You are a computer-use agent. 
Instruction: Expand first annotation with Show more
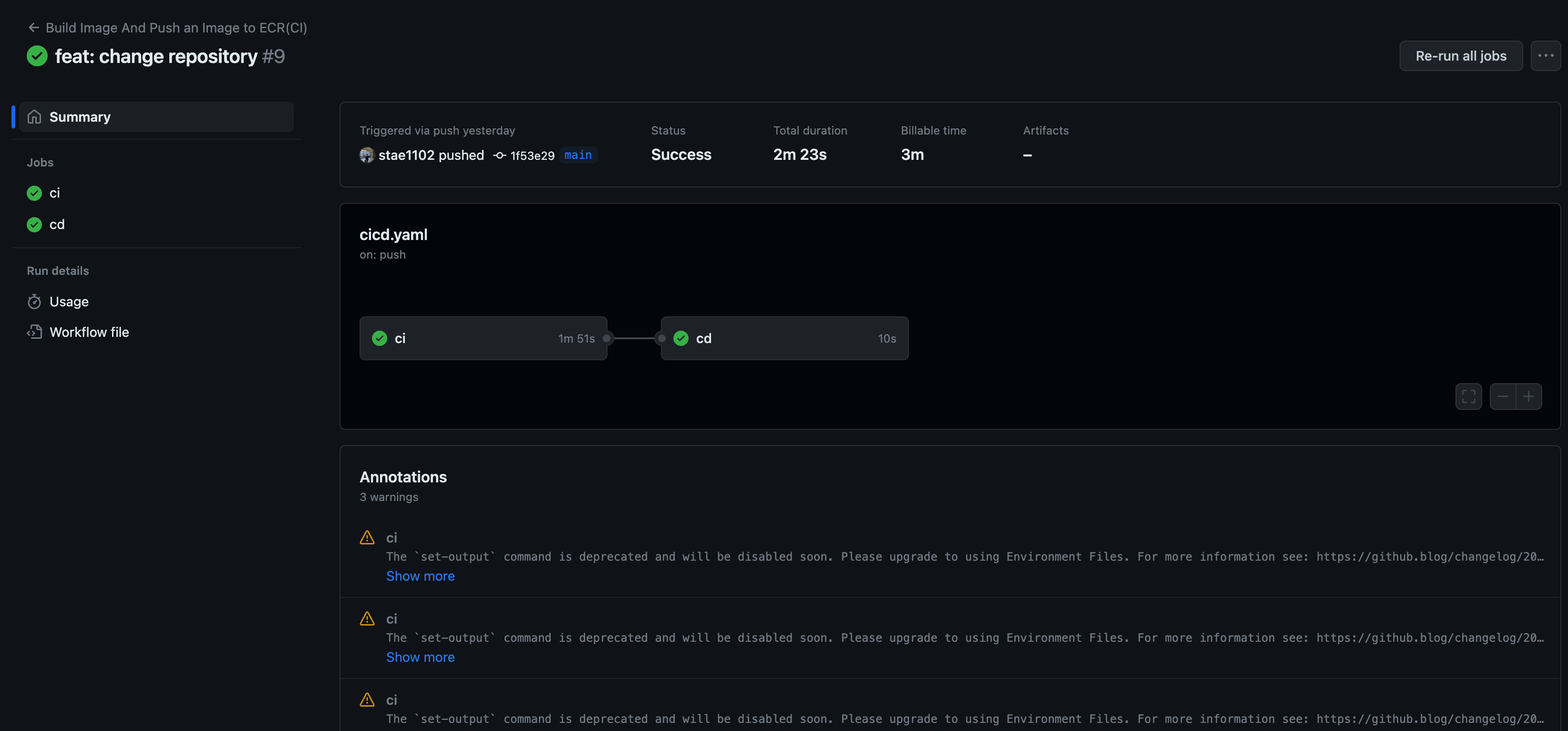[x=420, y=575]
